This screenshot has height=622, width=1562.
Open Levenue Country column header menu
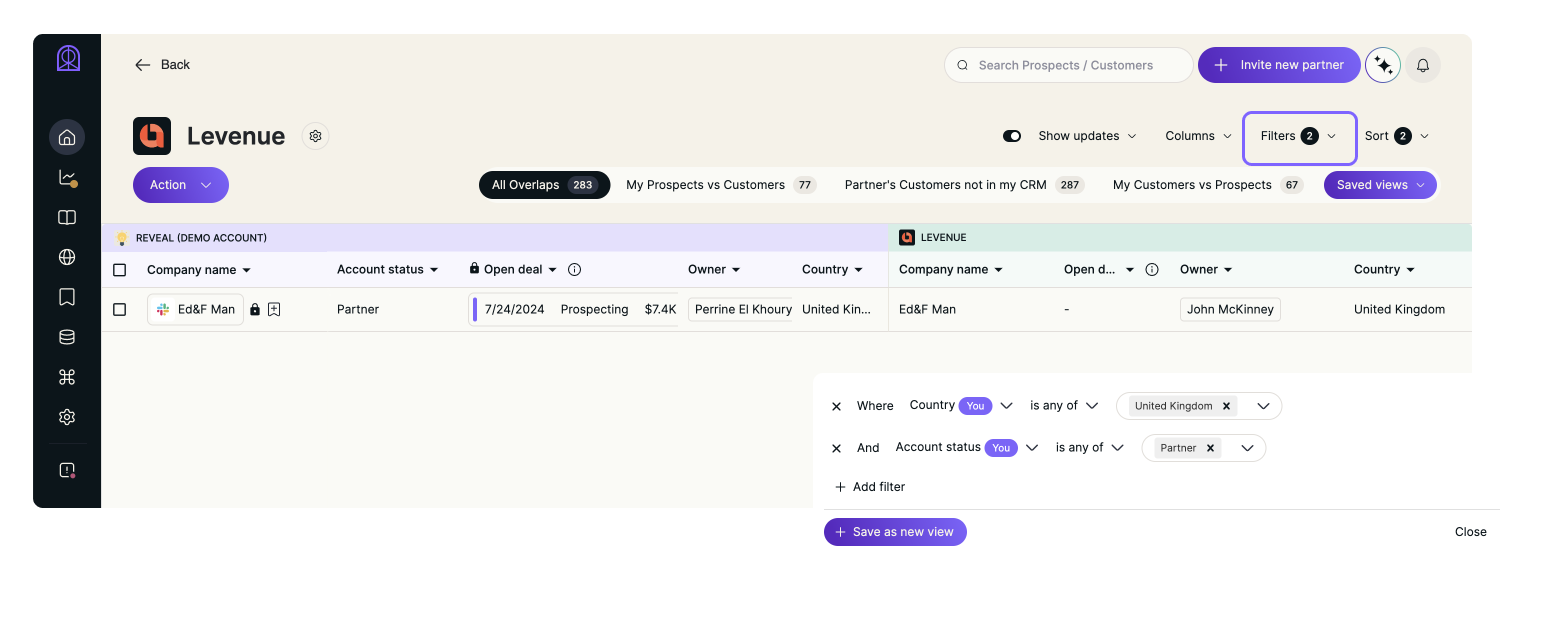point(1384,270)
